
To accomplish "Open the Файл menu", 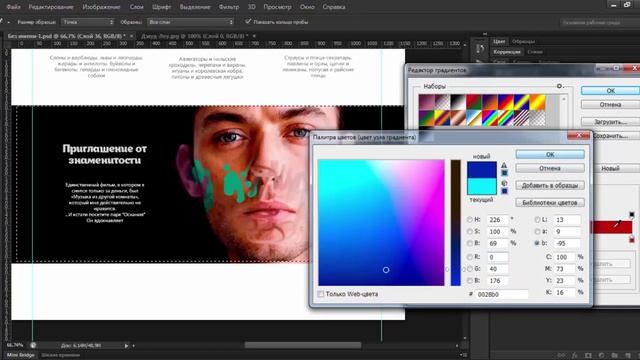I will click(13, 7).
